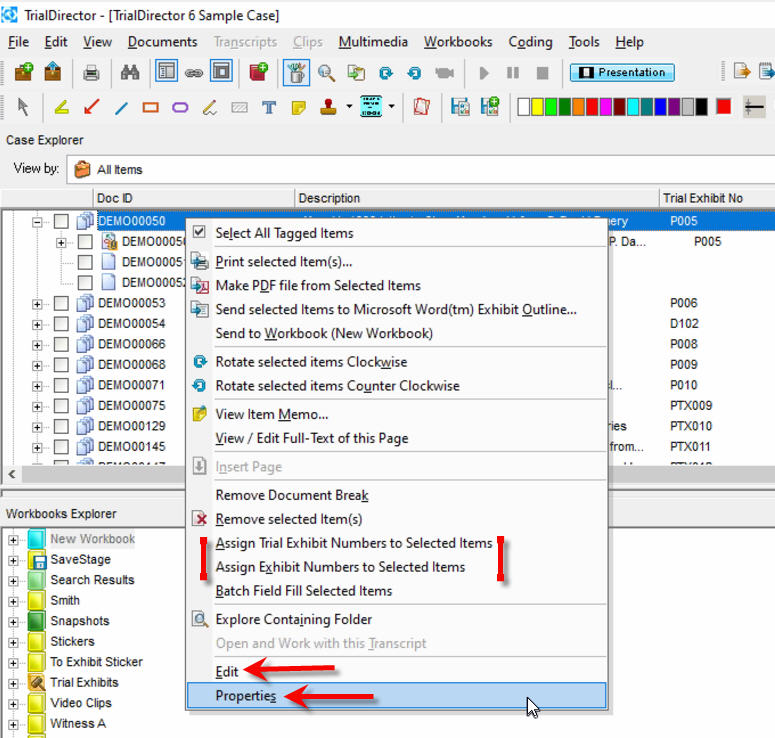This screenshot has height=738, width=775.
Task: Select the red arrow annotation tool
Action: [91, 107]
